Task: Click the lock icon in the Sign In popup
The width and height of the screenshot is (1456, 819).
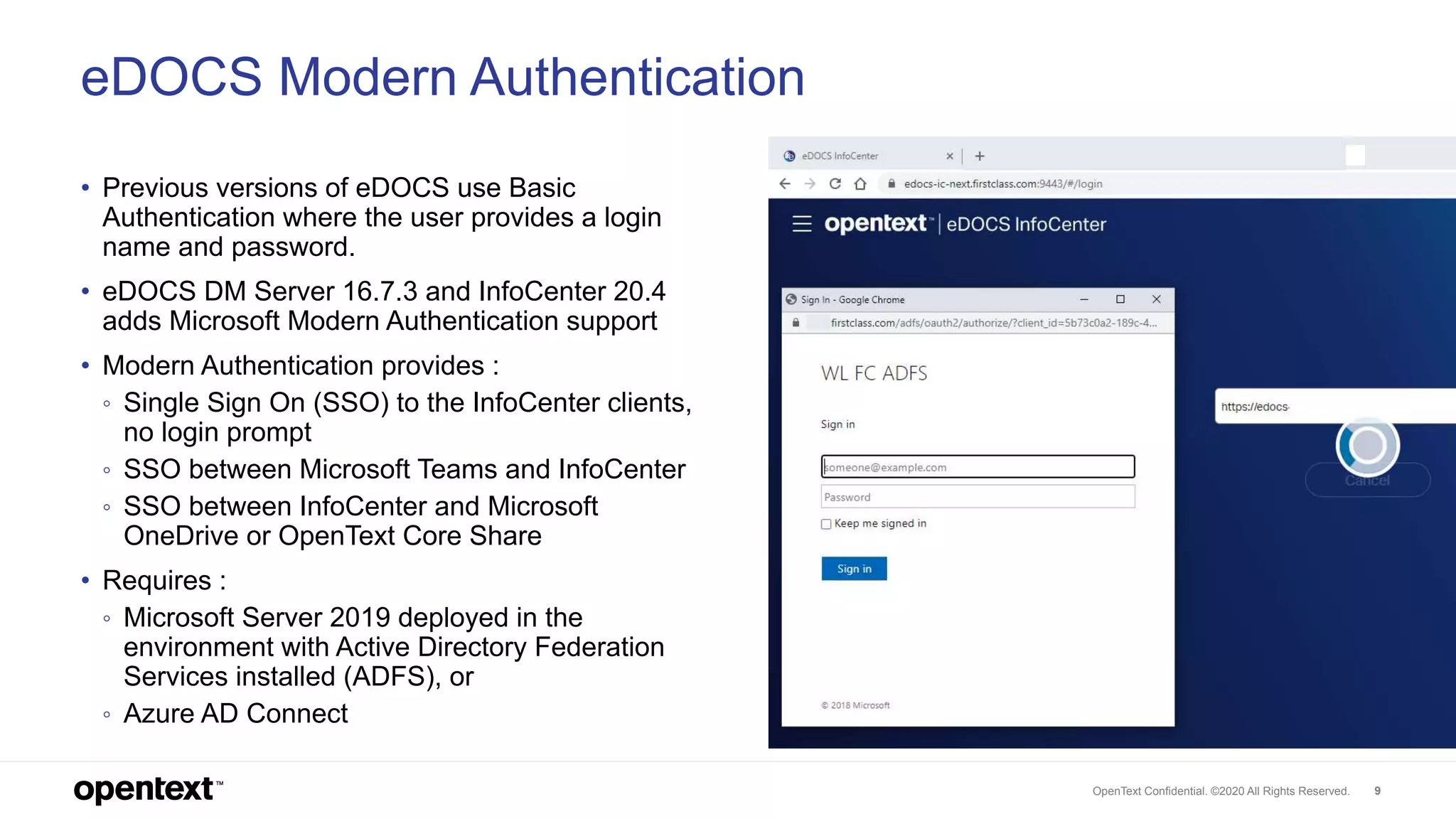Action: coord(796,323)
